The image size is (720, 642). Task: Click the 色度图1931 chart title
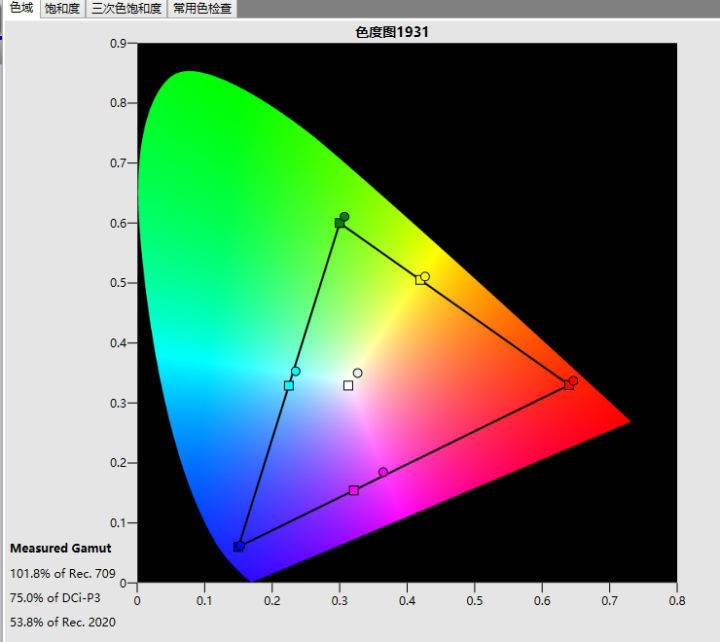click(x=392, y=32)
